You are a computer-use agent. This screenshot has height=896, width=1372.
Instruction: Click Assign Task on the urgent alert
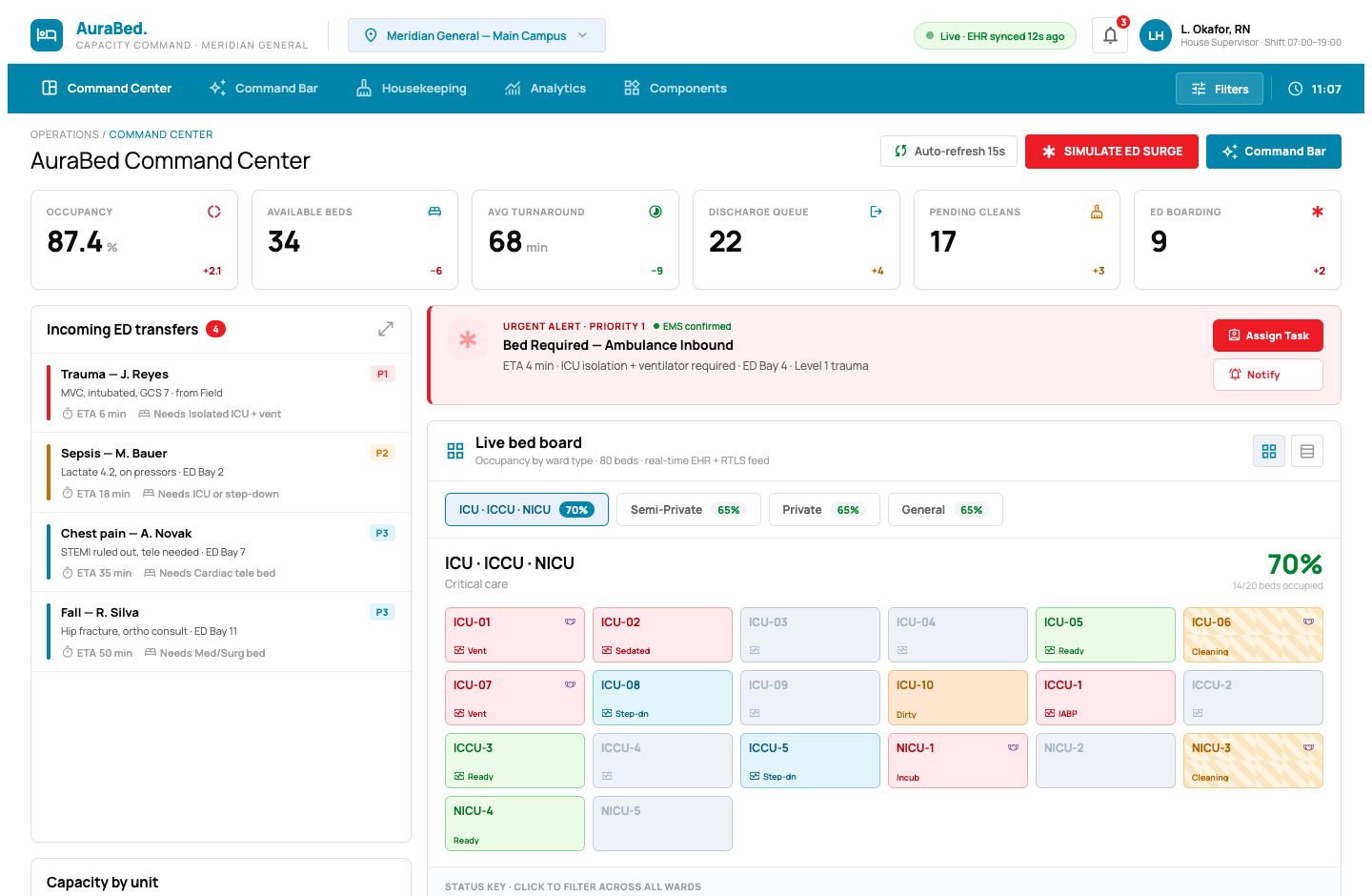pyautogui.click(x=1268, y=336)
